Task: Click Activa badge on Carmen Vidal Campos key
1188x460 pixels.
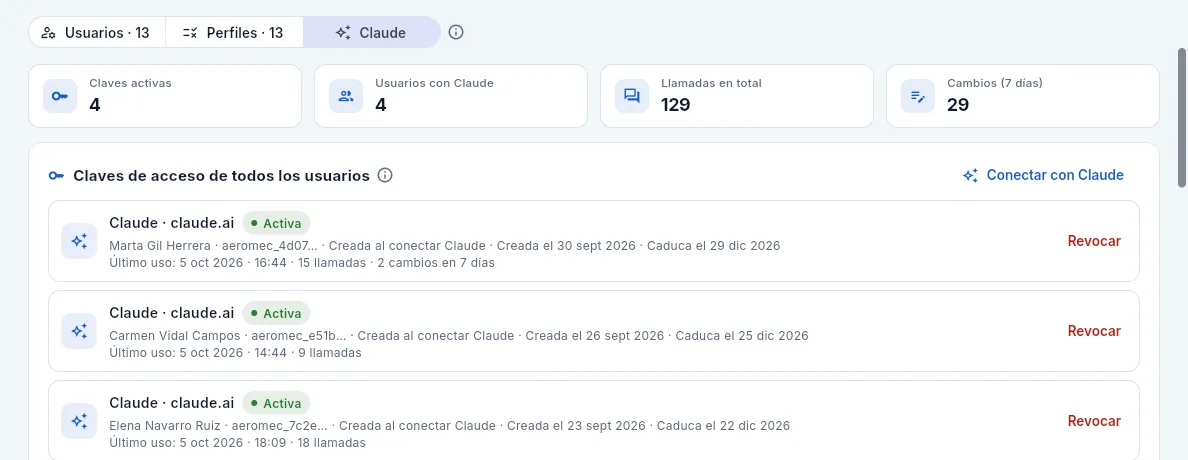Action: point(277,314)
